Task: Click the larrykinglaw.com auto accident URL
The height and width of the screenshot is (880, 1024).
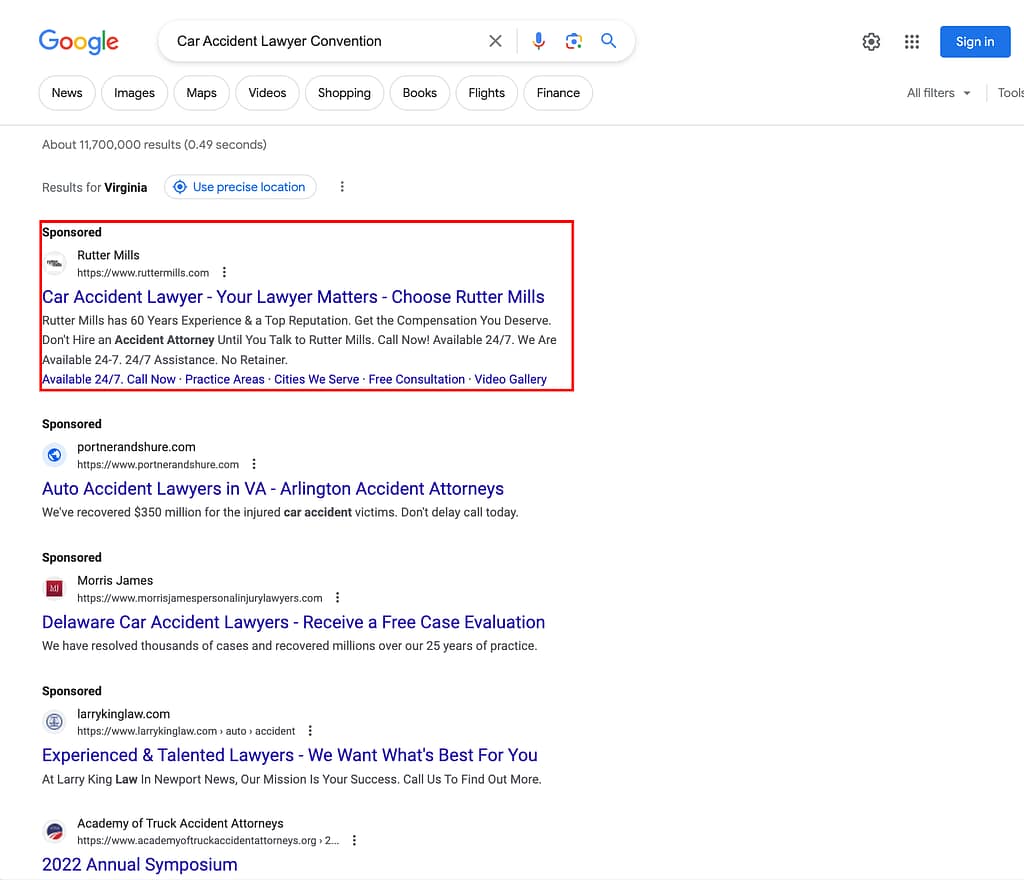Action: pyautogui.click(x=186, y=731)
